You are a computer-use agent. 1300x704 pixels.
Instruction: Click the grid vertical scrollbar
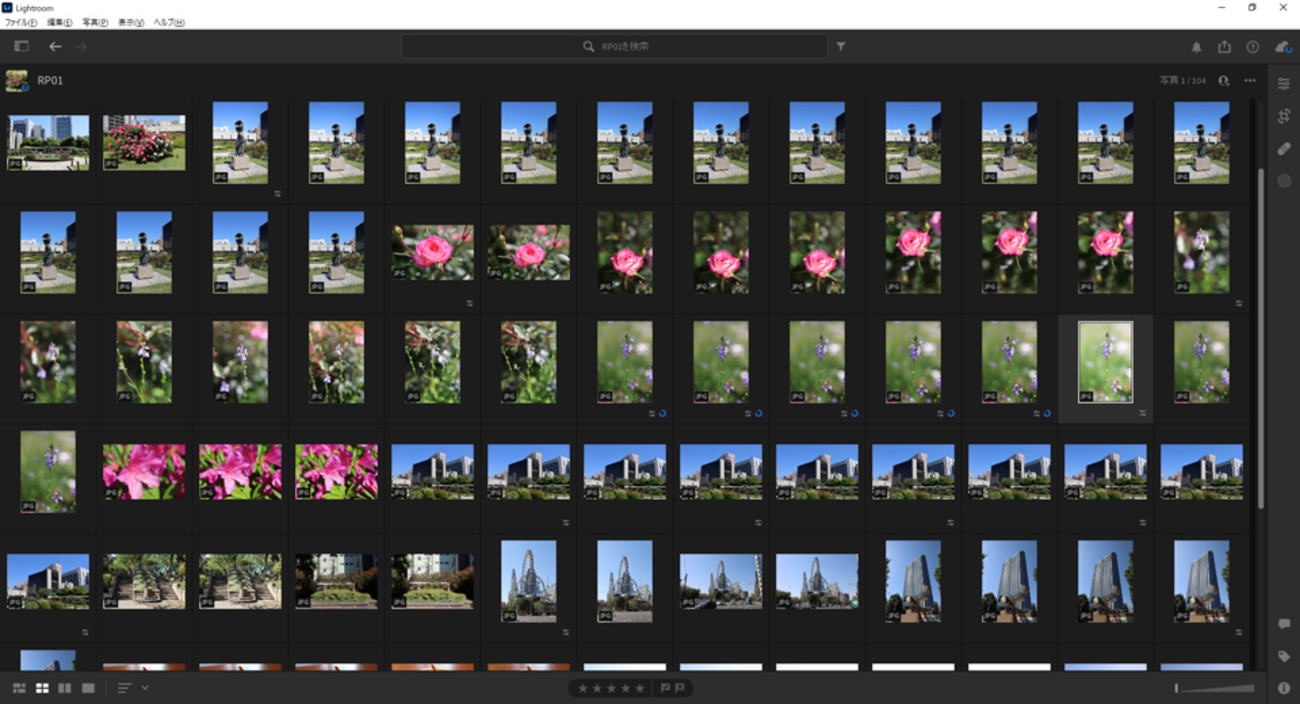tap(1261, 340)
